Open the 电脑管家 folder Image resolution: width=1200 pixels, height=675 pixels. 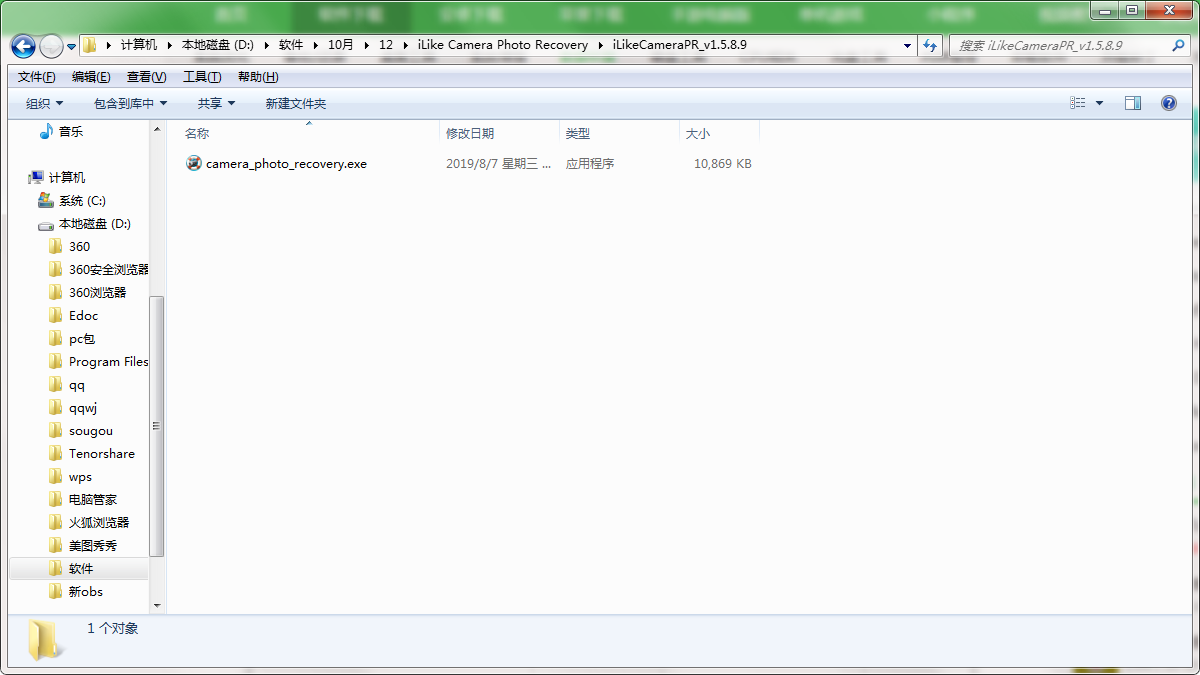(92, 499)
